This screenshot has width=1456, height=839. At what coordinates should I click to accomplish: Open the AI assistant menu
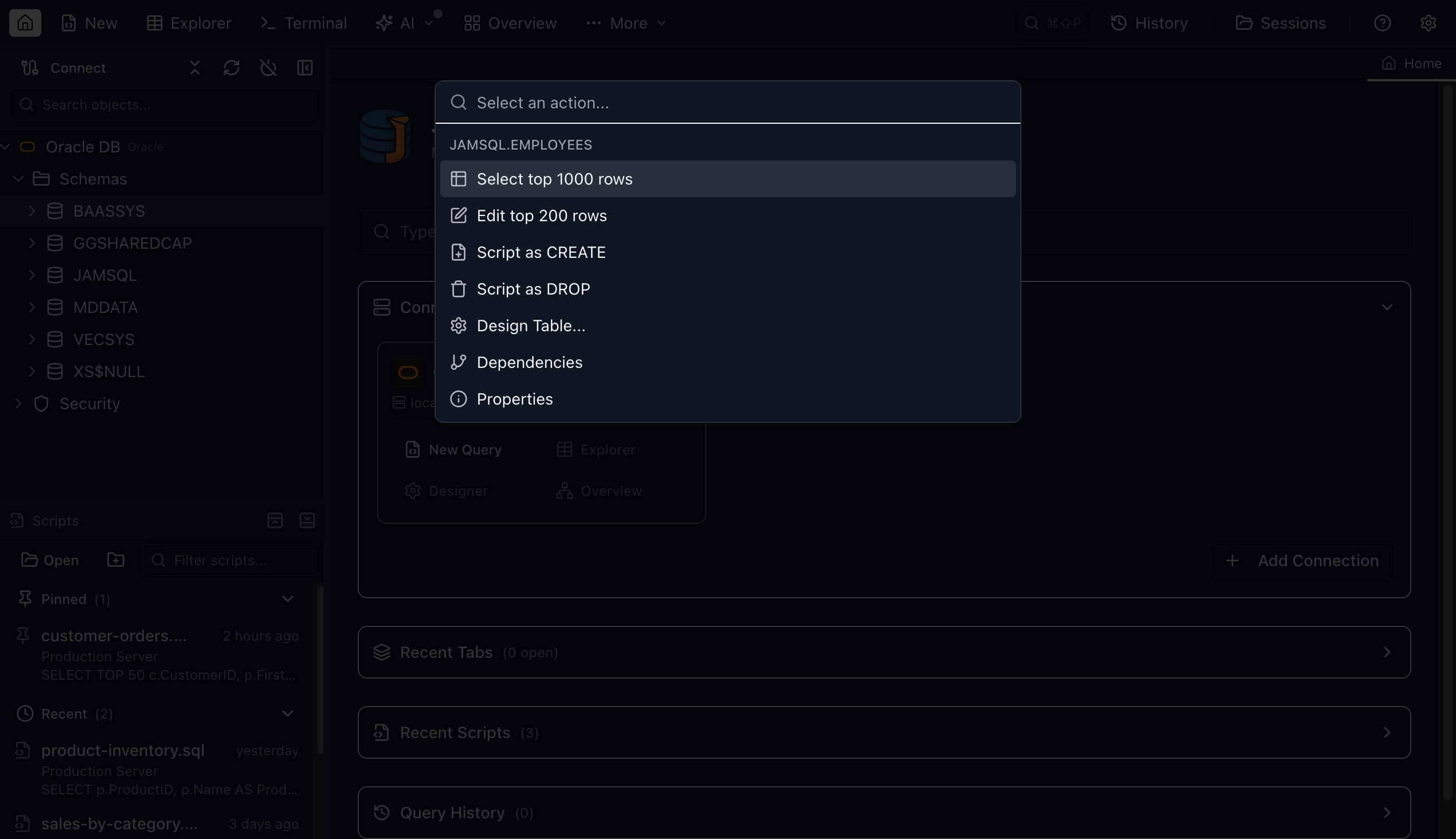[x=407, y=23]
